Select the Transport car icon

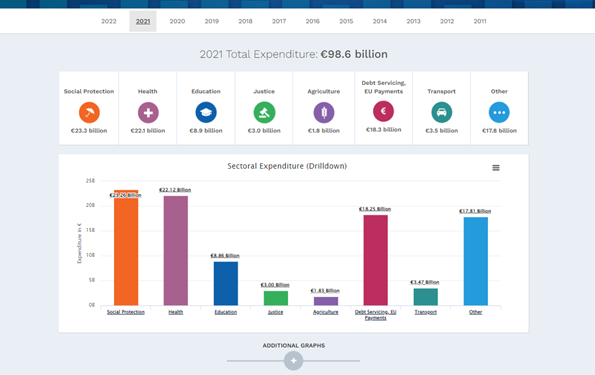(442, 112)
